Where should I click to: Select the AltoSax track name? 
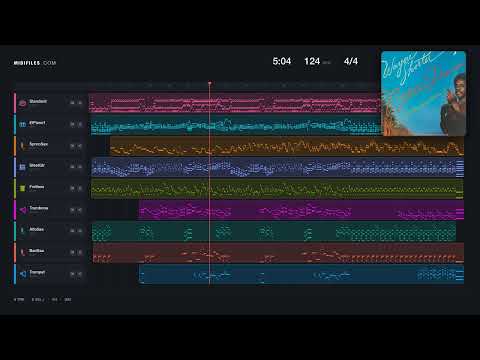click(37, 229)
